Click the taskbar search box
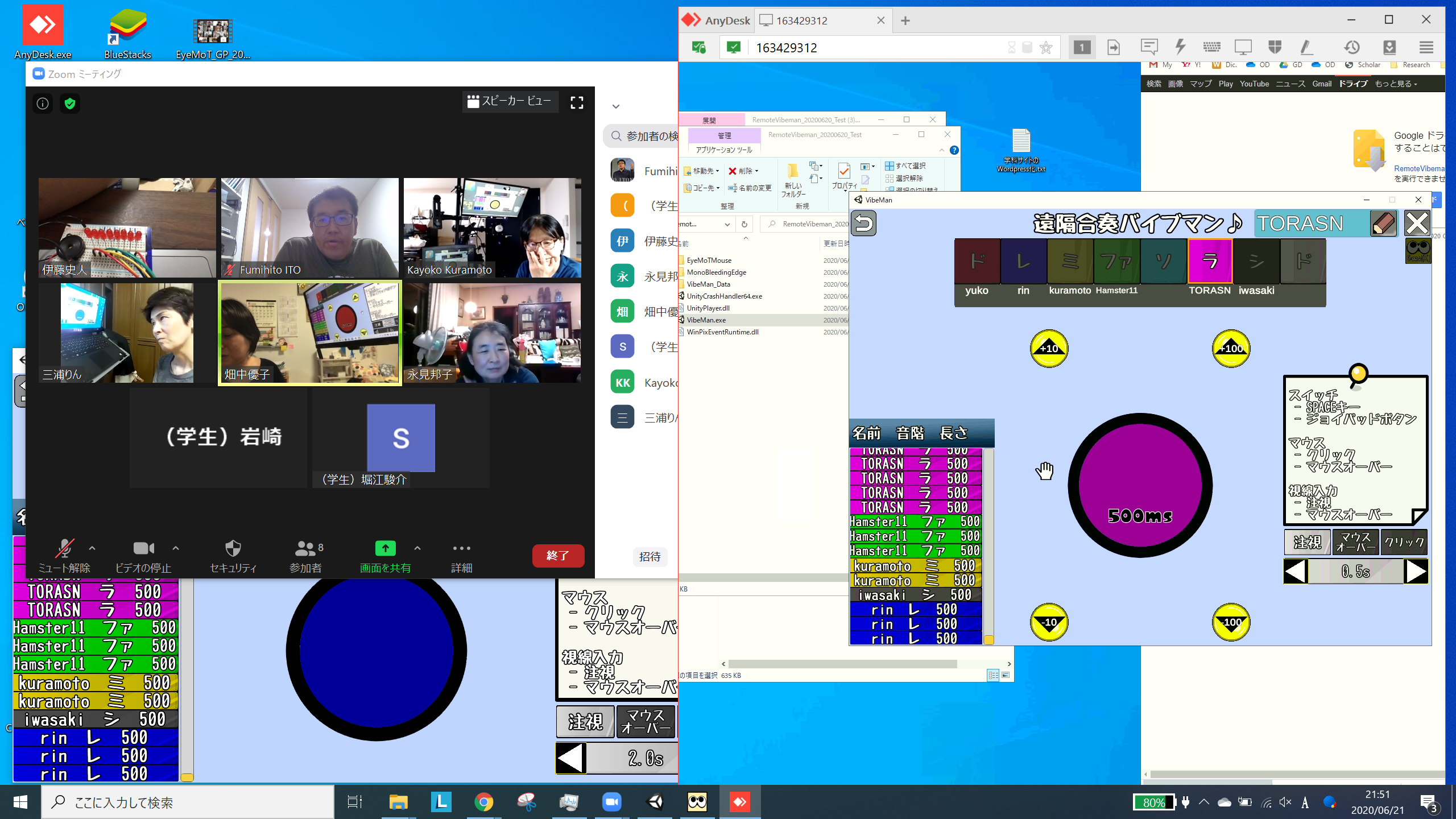 pos(188,802)
